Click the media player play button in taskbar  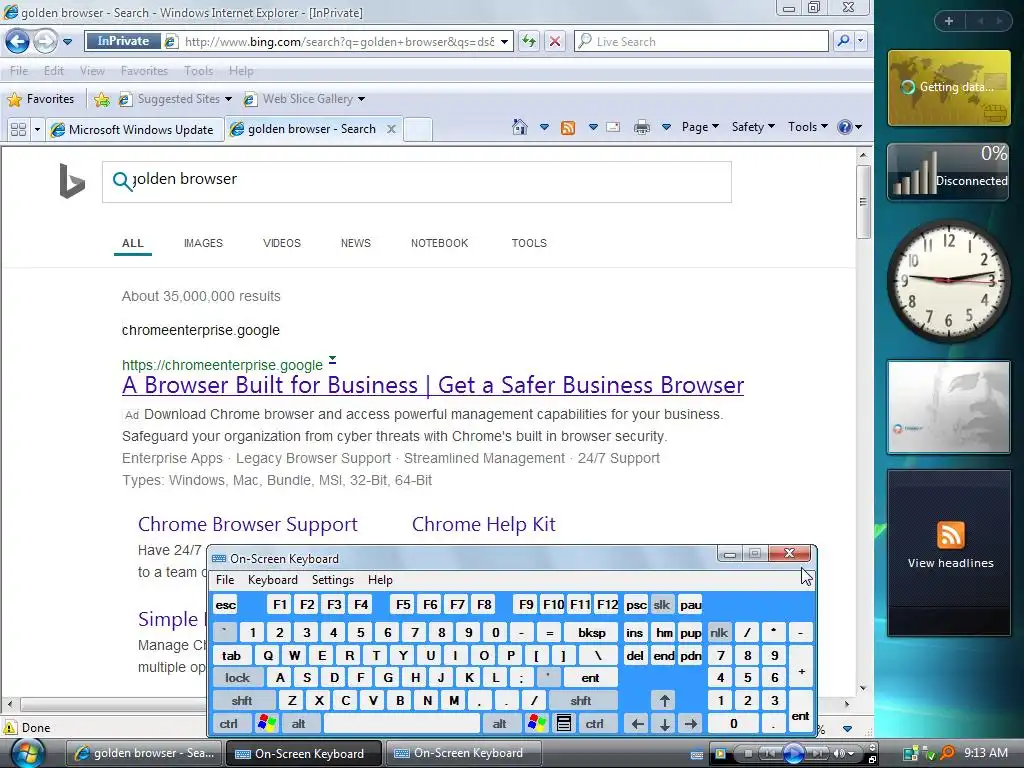tap(793, 754)
